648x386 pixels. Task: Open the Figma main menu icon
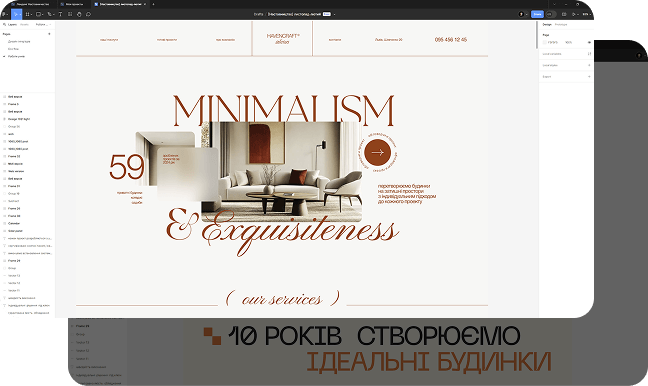[4, 14]
